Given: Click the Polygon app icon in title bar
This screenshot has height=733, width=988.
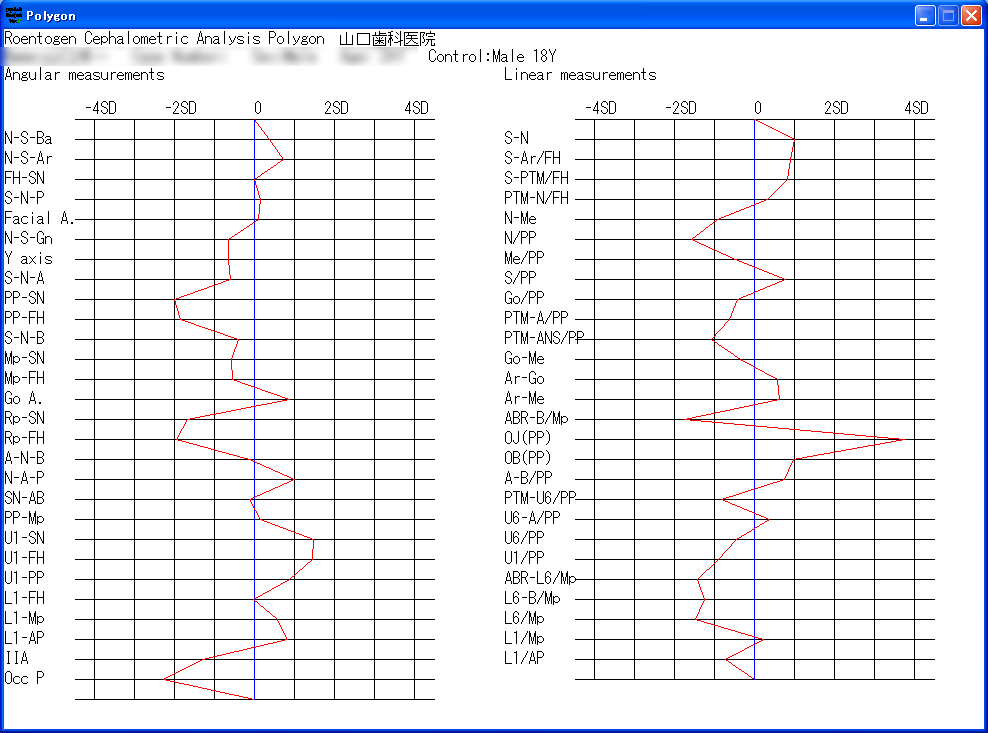Looking at the screenshot, I should (14, 15).
